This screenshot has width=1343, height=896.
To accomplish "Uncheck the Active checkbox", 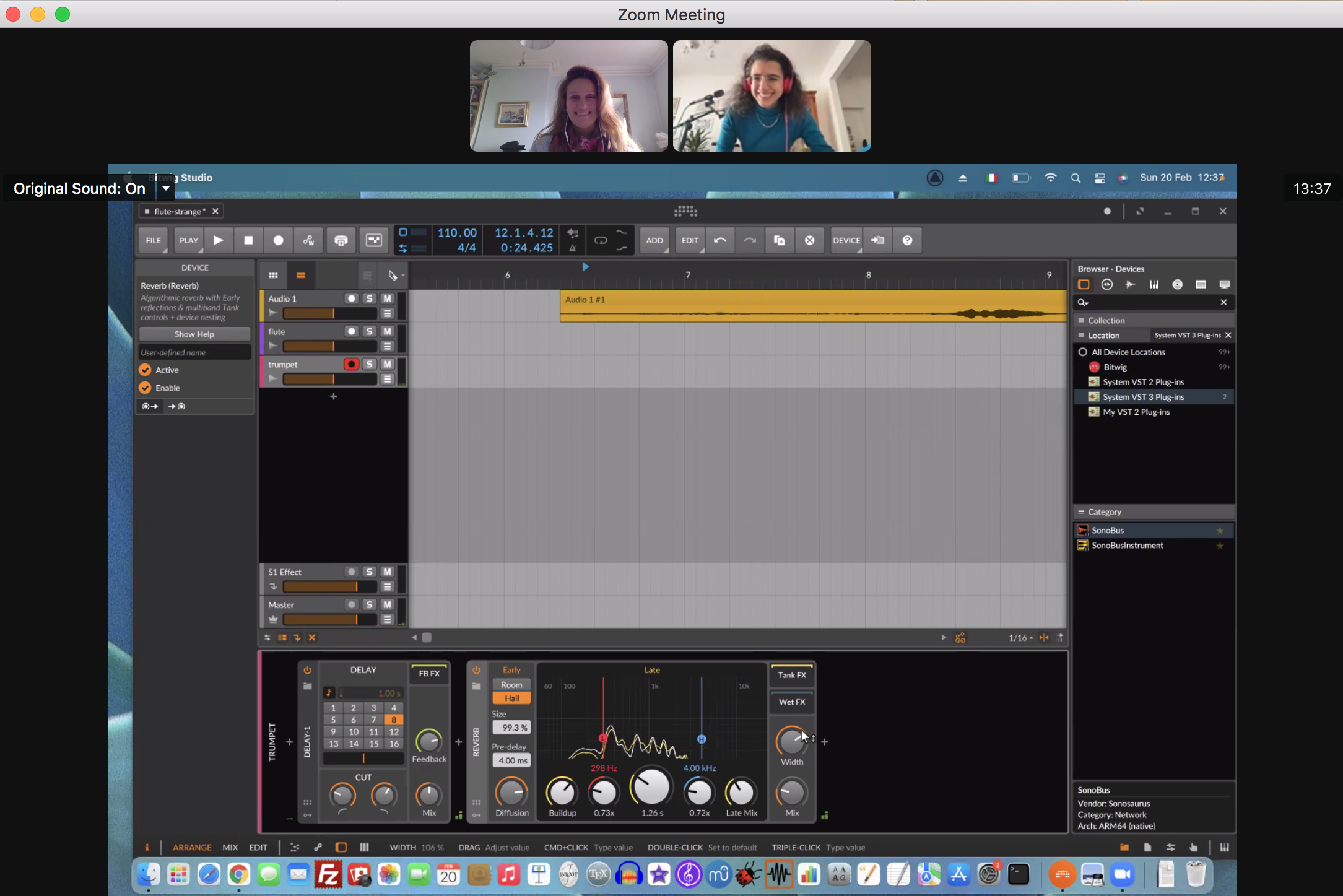I will click(x=146, y=370).
